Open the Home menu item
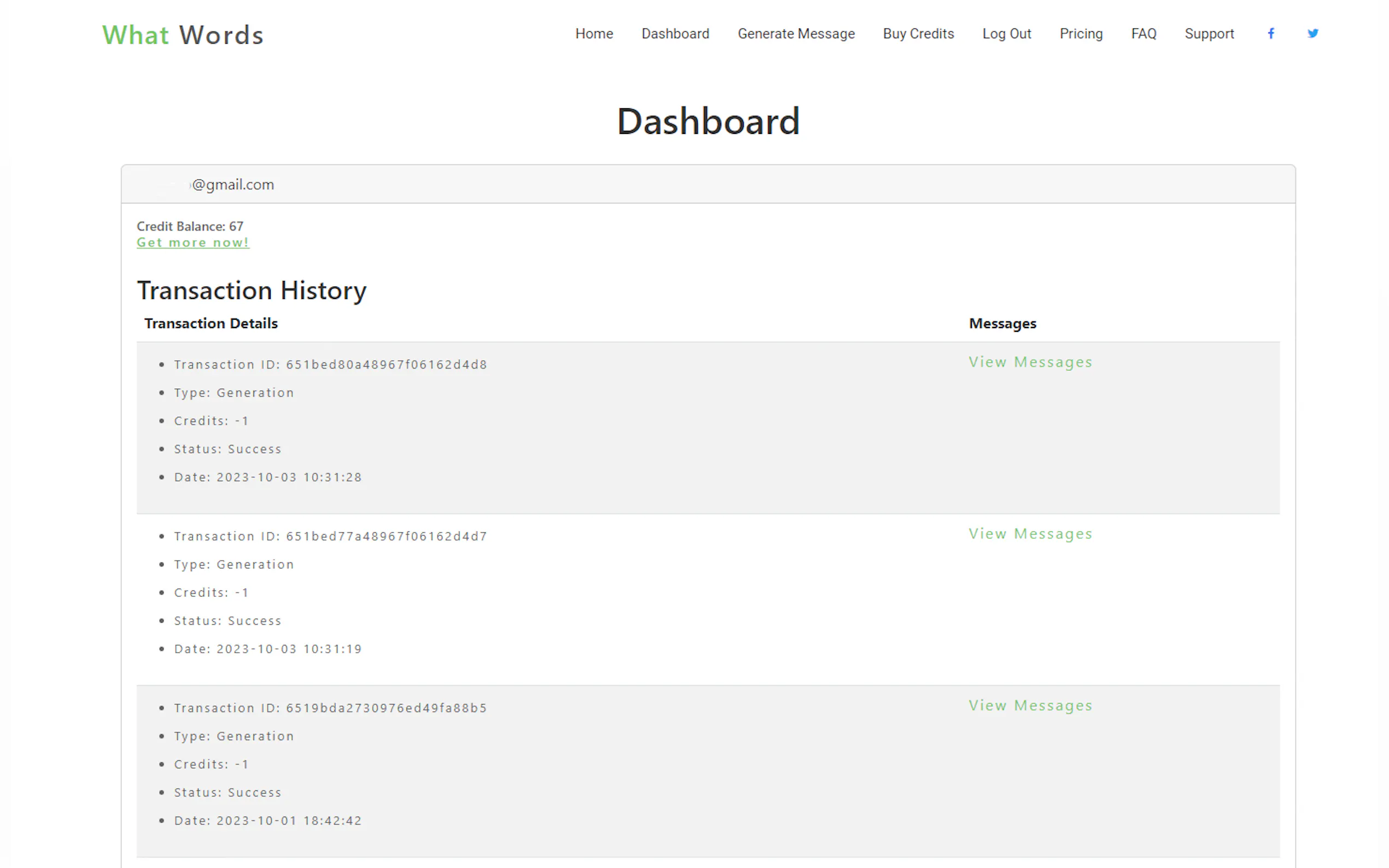This screenshot has width=1389, height=868. (594, 34)
